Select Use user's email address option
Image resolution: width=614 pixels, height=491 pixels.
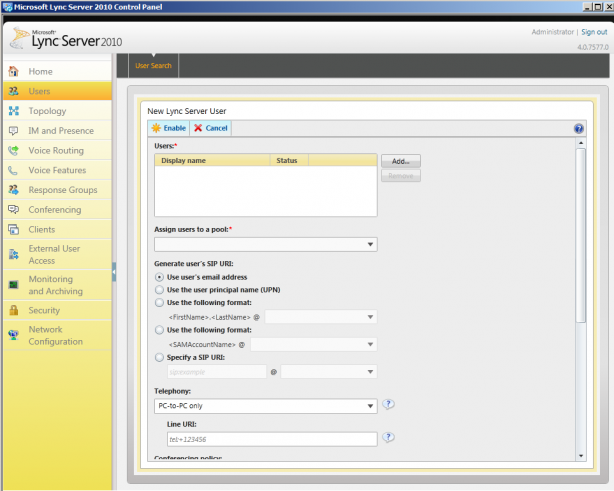click(159, 277)
